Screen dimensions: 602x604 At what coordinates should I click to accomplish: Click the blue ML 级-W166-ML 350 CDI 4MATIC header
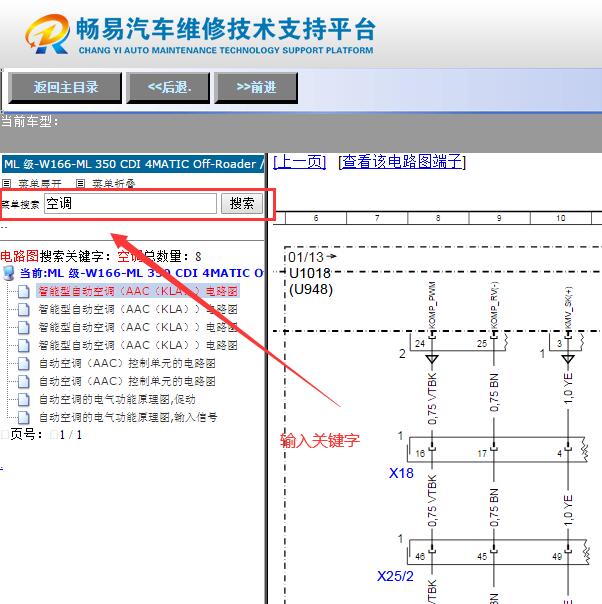click(133, 164)
